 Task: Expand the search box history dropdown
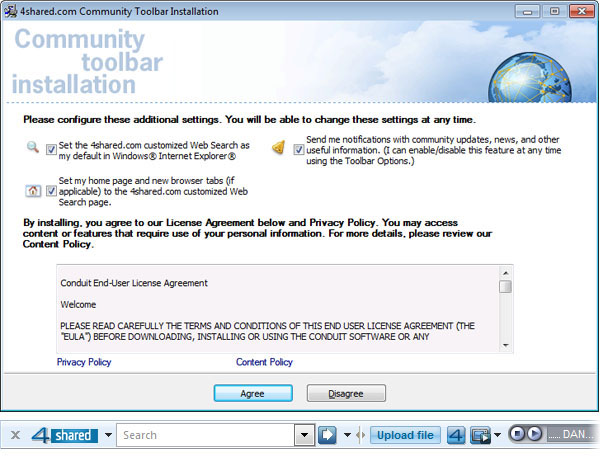304,435
